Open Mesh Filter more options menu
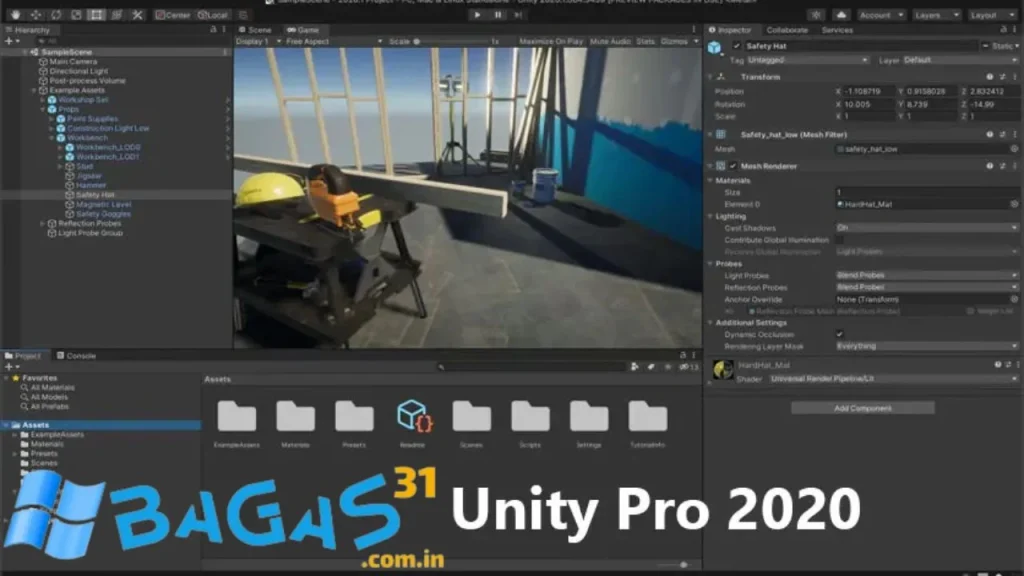Image resolution: width=1024 pixels, height=576 pixels. click(x=1015, y=134)
